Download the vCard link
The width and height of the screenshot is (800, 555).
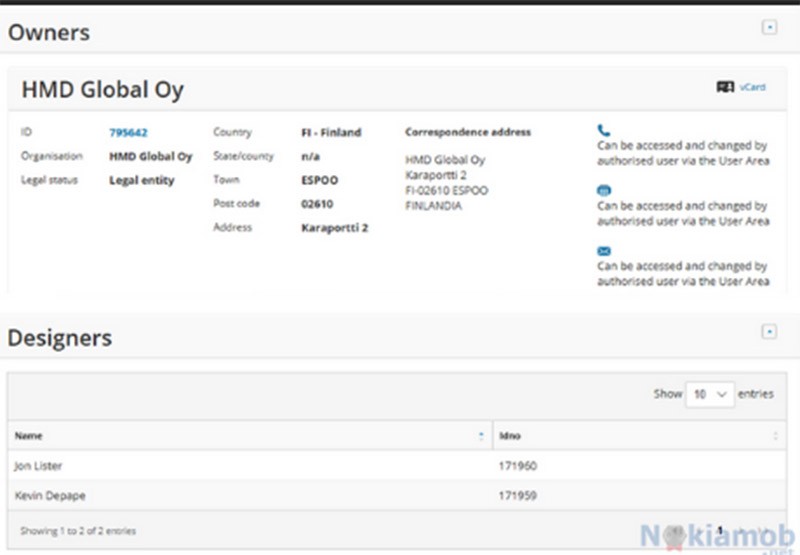(752, 87)
